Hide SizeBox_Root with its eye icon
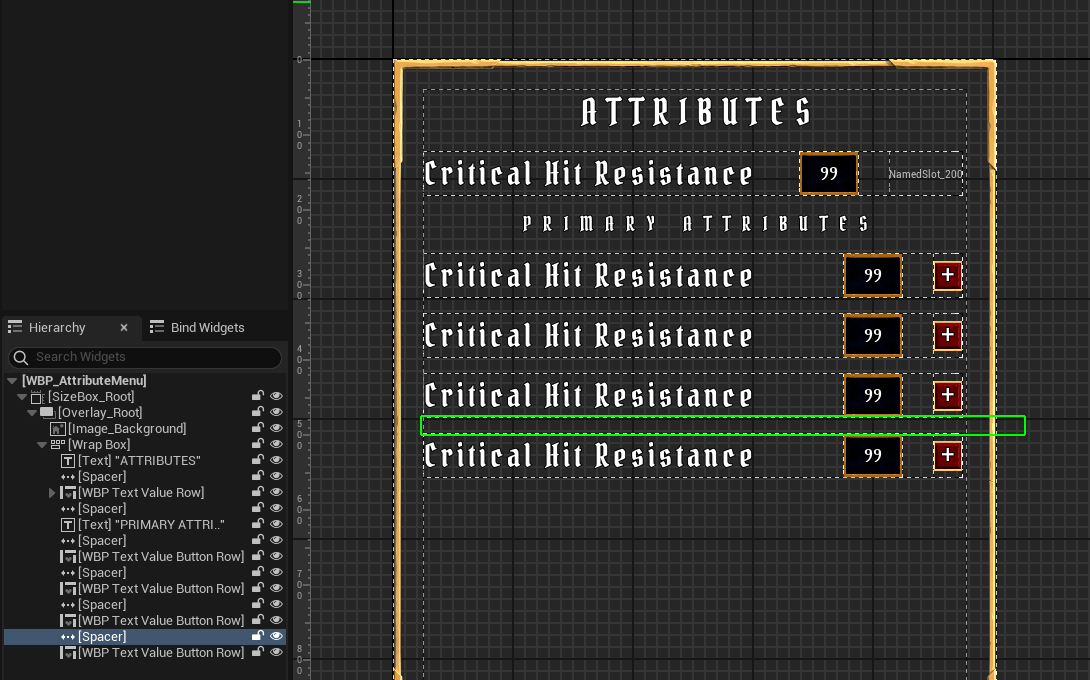Screen dimensions: 1090x680 coord(276,396)
